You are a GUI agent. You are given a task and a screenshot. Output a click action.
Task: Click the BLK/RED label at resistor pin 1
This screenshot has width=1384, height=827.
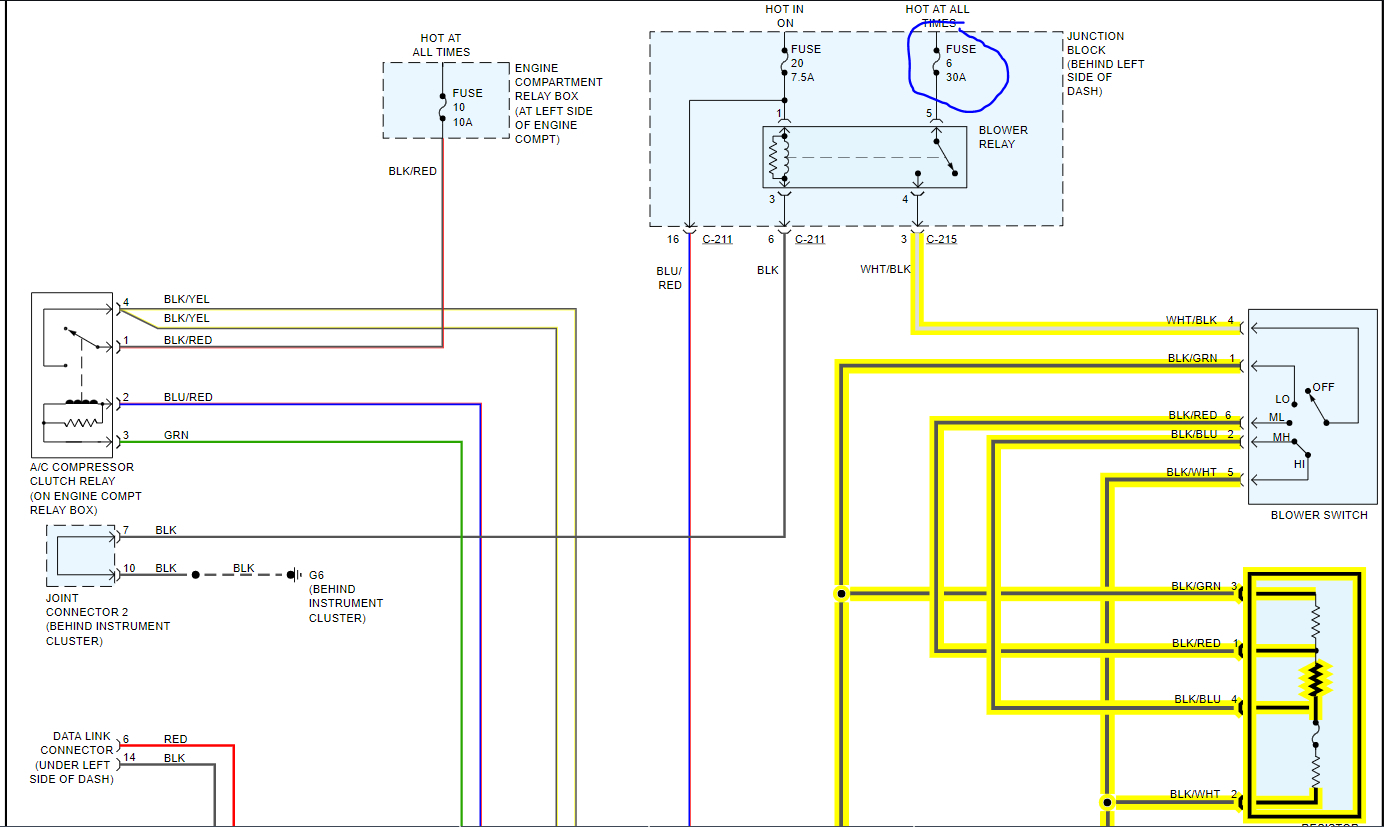point(1197,643)
